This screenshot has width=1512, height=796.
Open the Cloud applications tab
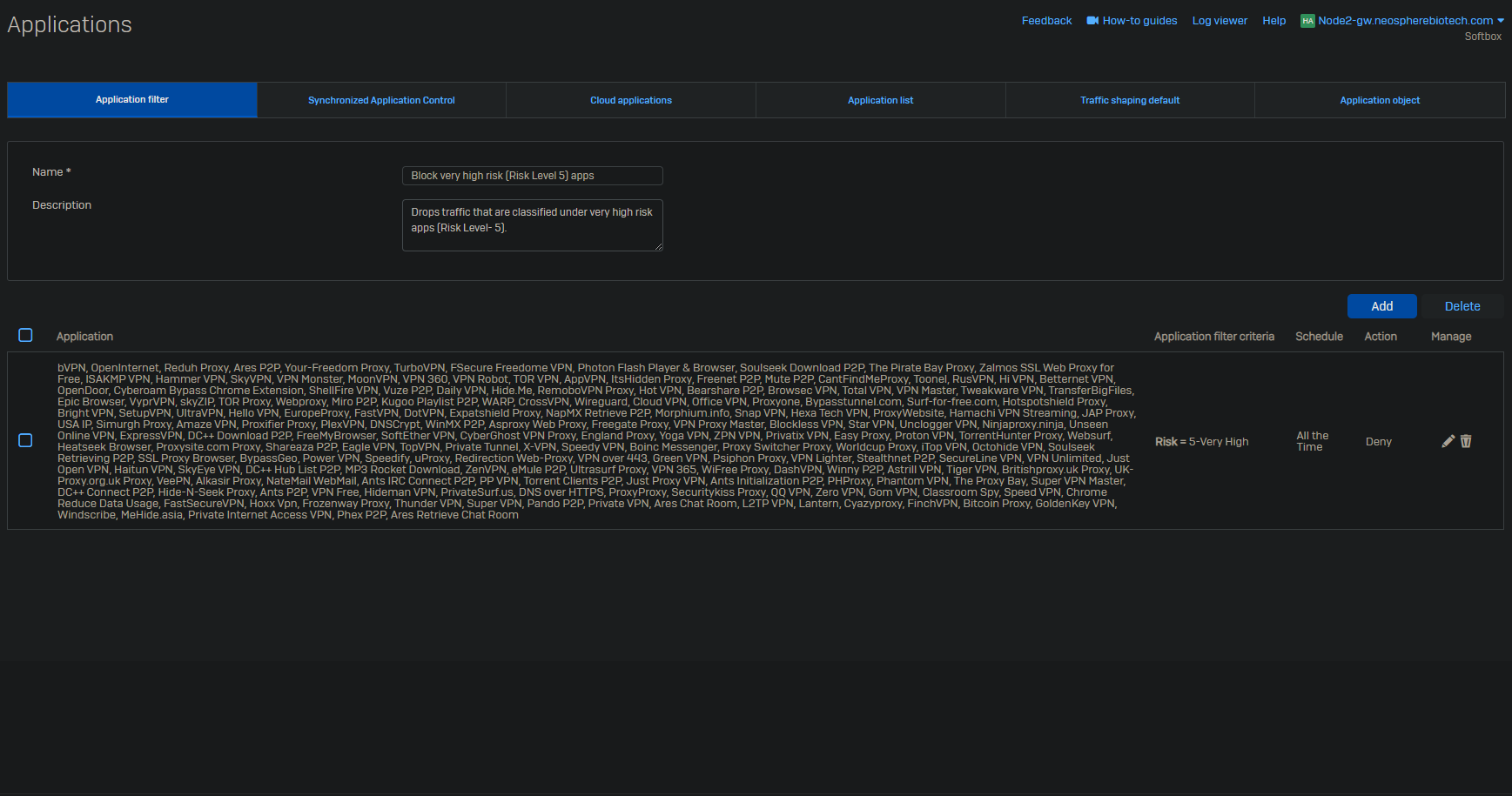coord(631,100)
